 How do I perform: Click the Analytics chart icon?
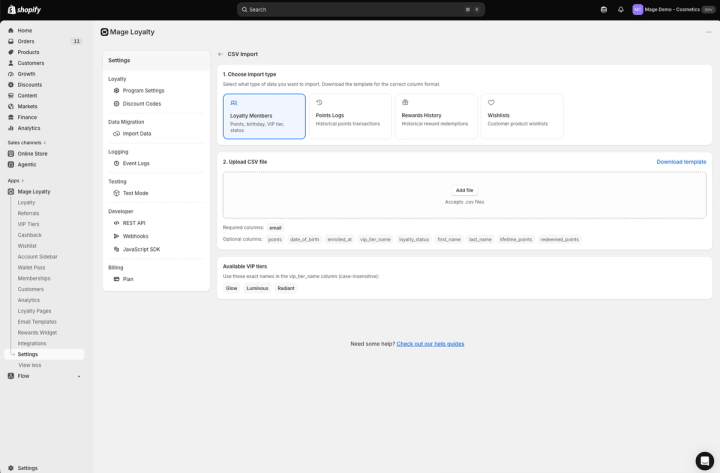(11, 128)
